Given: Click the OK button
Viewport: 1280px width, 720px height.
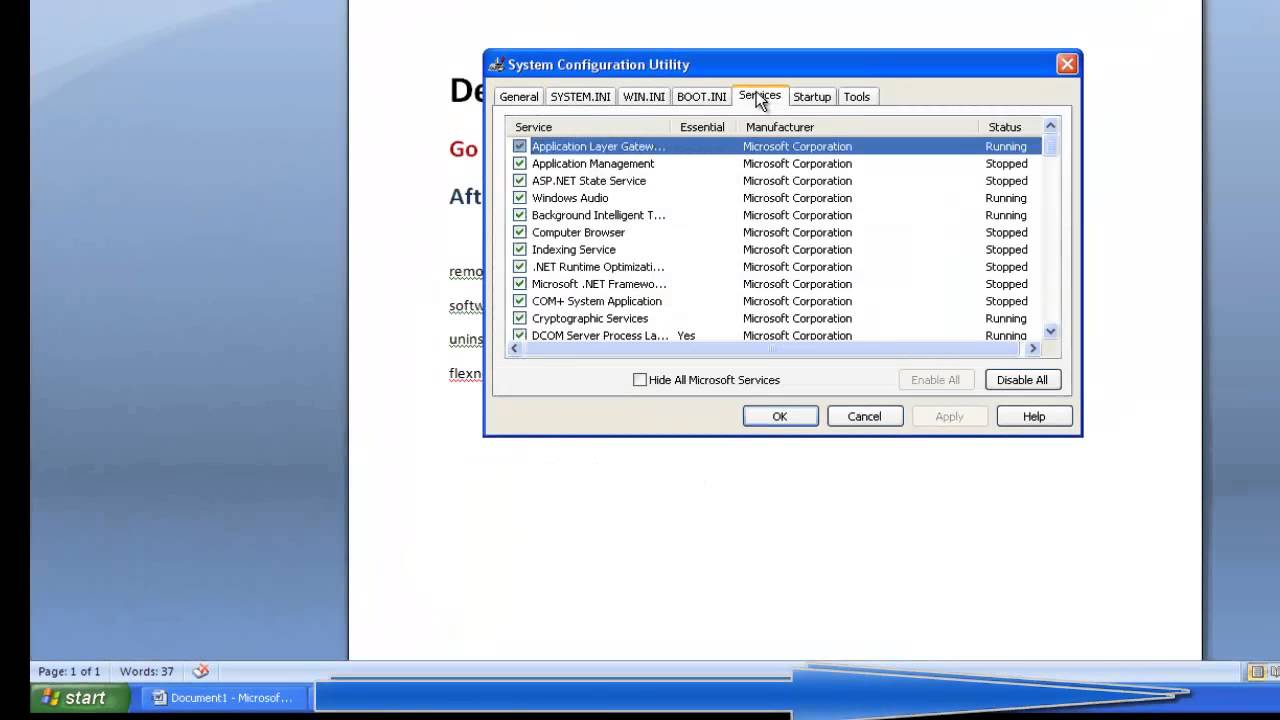Looking at the screenshot, I should [780, 416].
